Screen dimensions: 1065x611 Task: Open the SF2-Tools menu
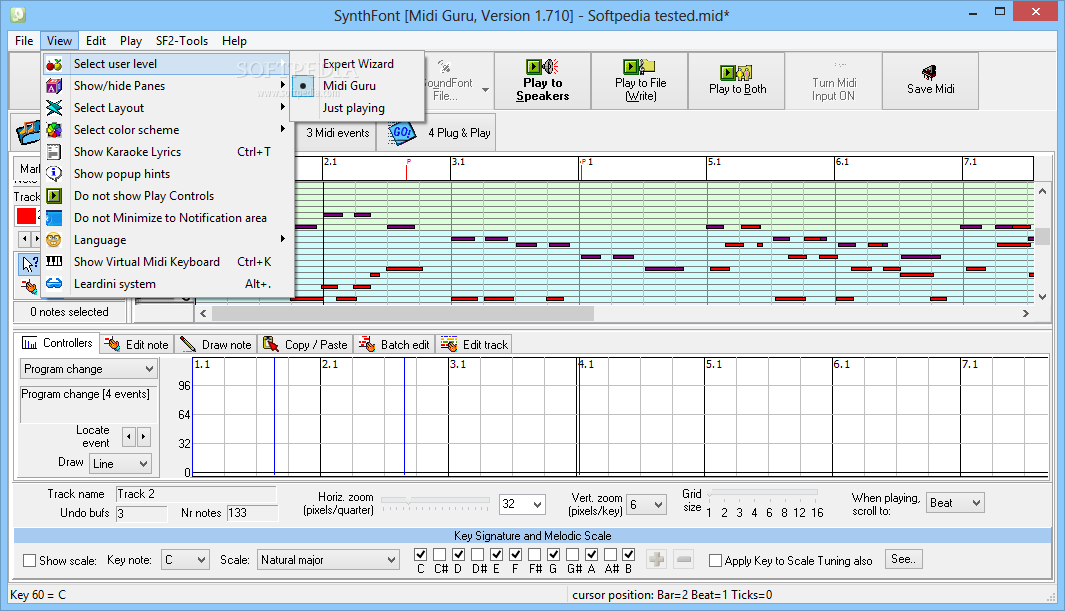coord(182,41)
